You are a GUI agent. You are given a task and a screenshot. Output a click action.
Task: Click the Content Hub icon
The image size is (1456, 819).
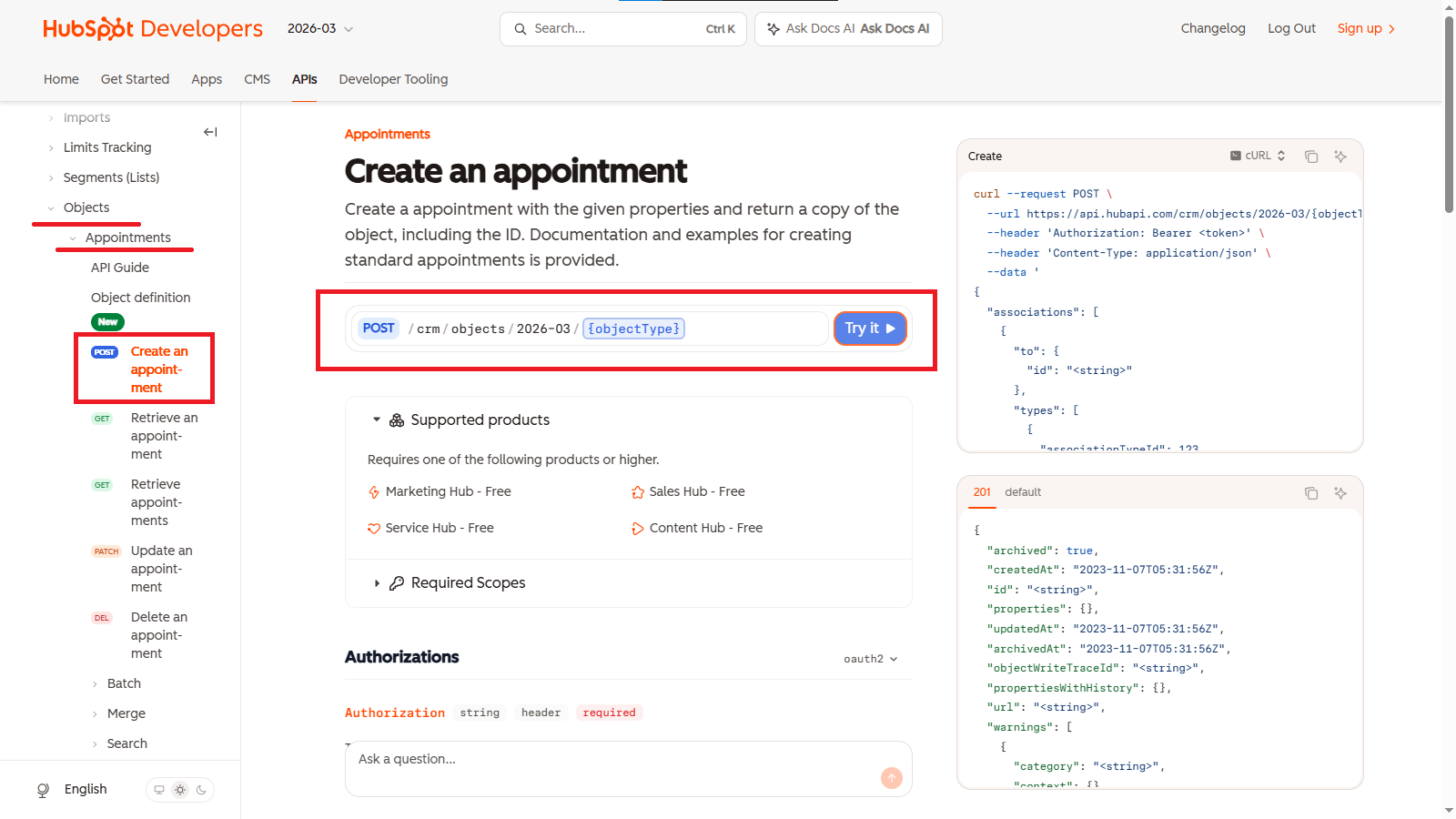[x=638, y=529]
